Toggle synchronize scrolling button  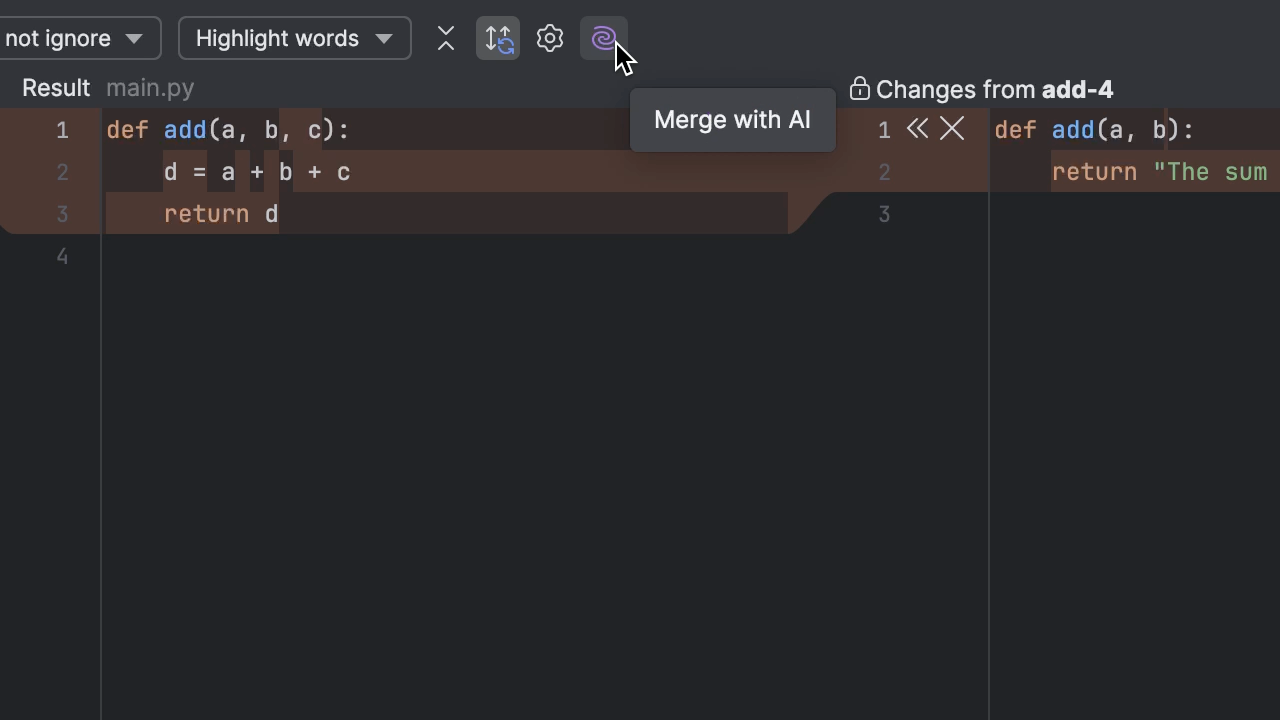tap(498, 39)
